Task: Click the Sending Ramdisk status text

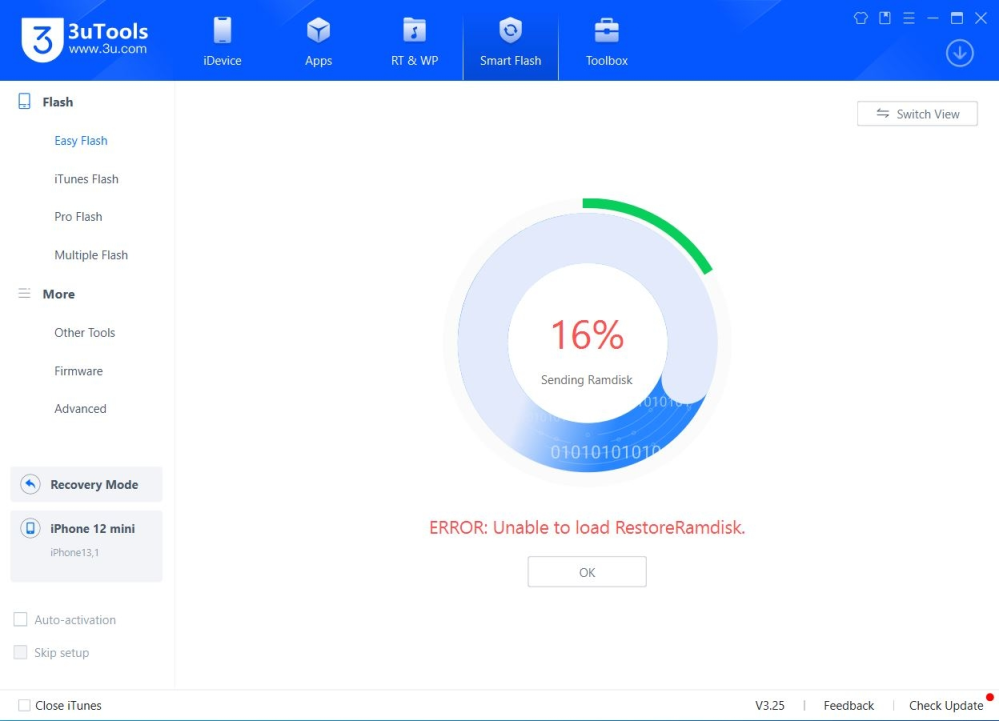Action: pyautogui.click(x=587, y=380)
